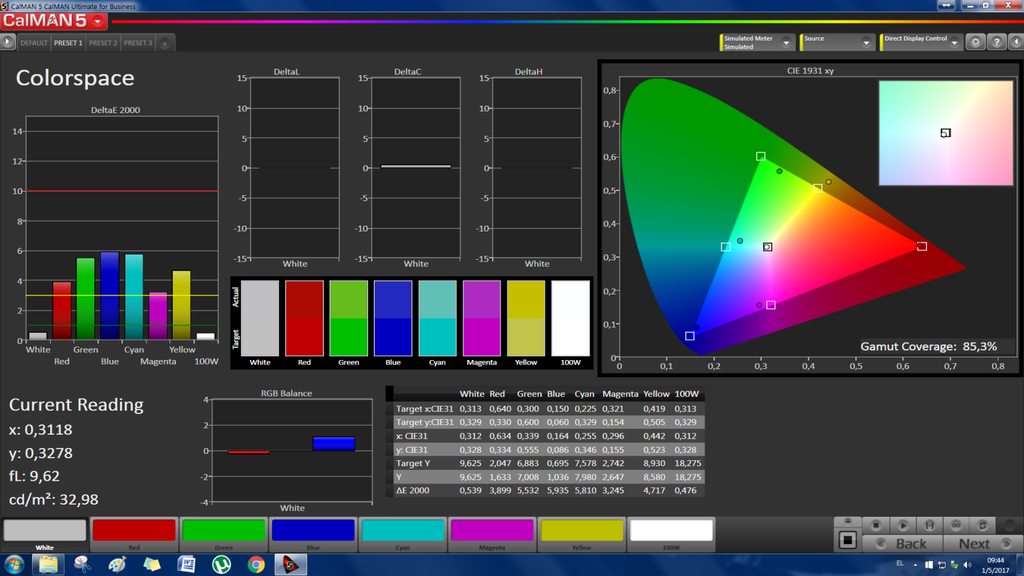Click the Yellow swatch in Actual/Target comparison

coord(526,319)
